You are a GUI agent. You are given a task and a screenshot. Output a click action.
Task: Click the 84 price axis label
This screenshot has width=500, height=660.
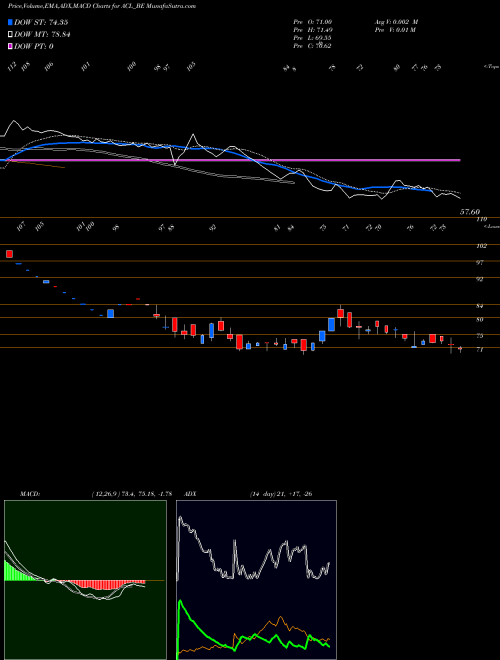pyautogui.click(x=480, y=306)
